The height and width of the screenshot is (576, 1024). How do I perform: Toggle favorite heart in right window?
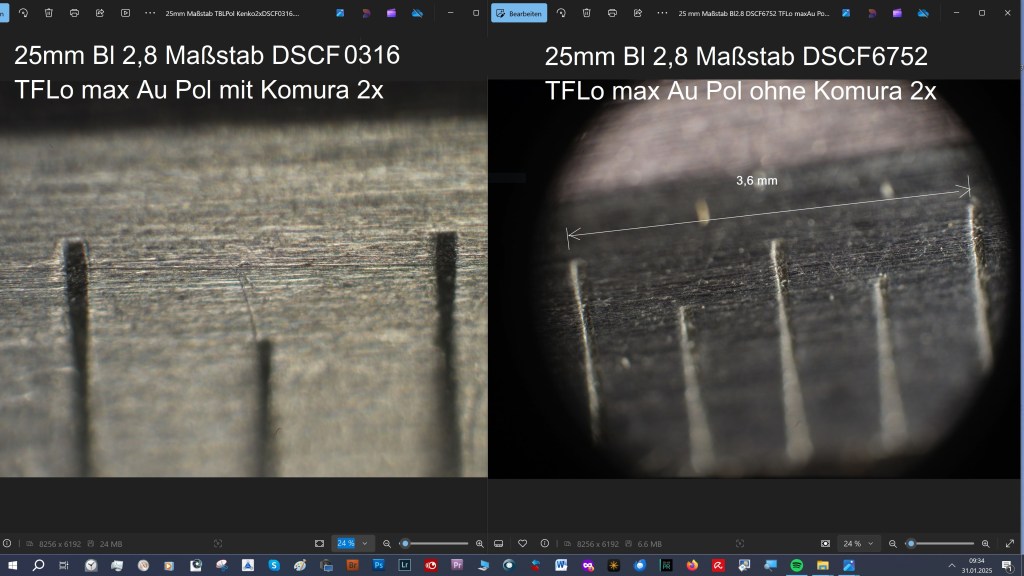(x=522, y=543)
